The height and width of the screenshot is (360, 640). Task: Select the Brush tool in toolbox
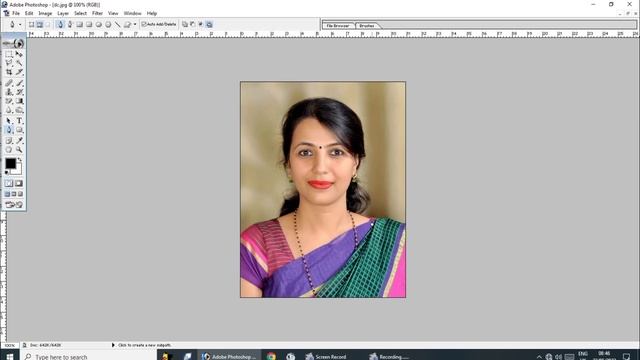pos(19,83)
